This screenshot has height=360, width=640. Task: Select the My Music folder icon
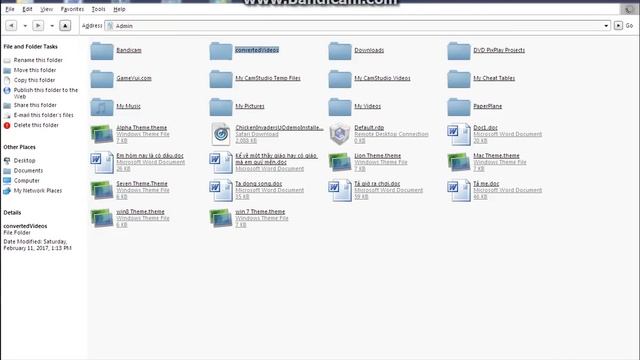102,107
